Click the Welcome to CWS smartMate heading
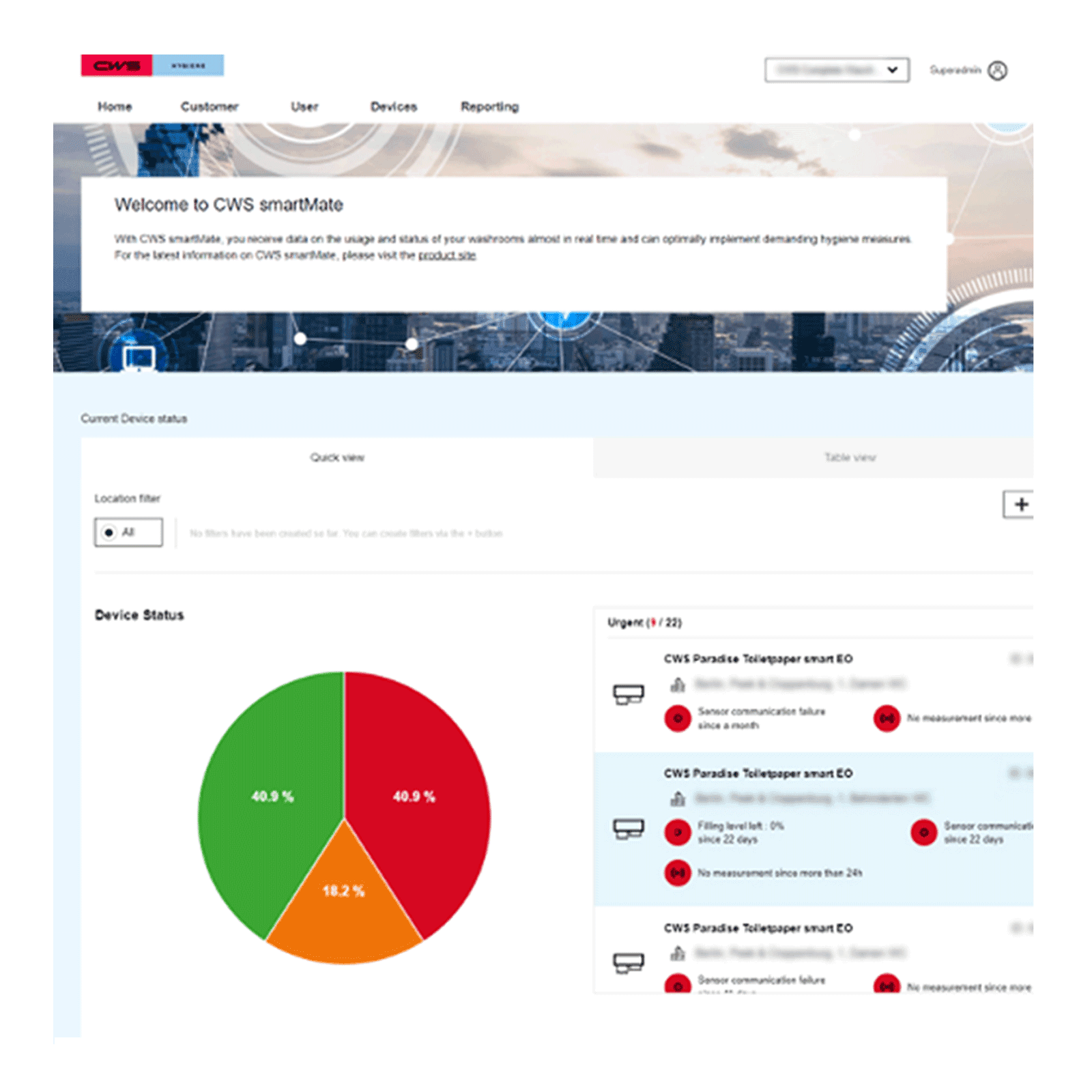Viewport: 1092px width, 1092px height. pyautogui.click(x=229, y=205)
